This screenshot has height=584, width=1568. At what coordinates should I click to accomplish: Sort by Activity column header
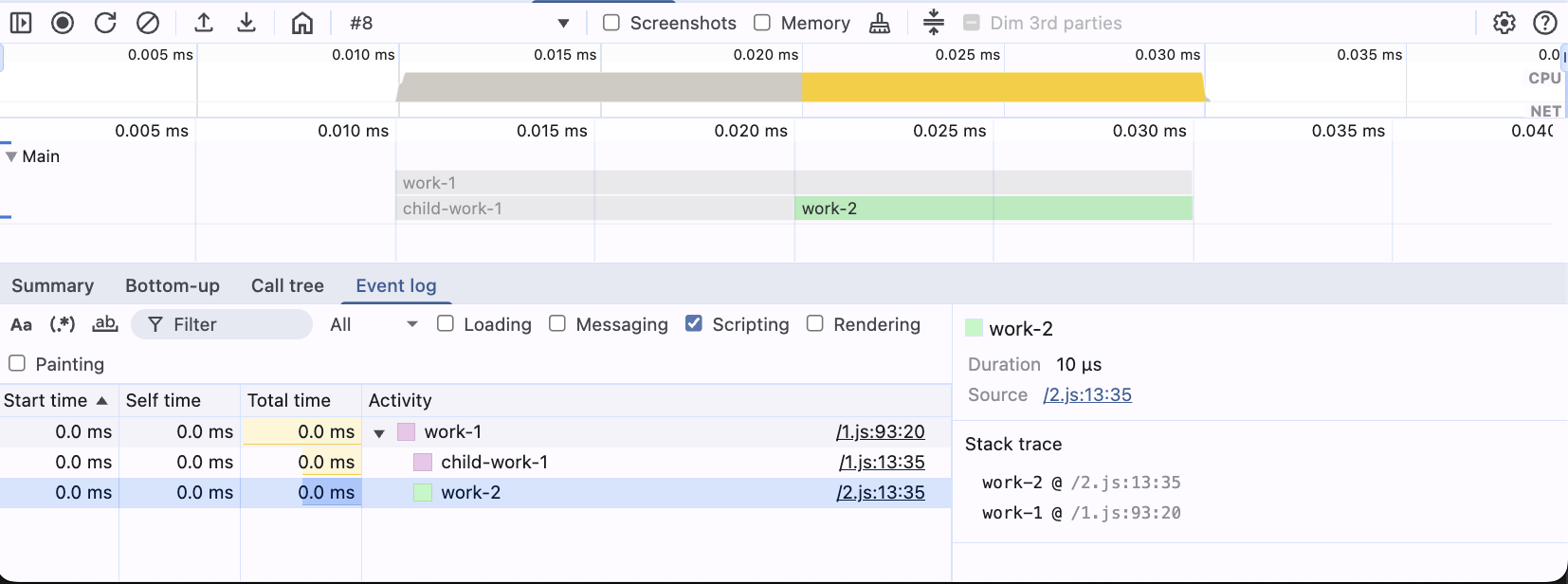656,400
